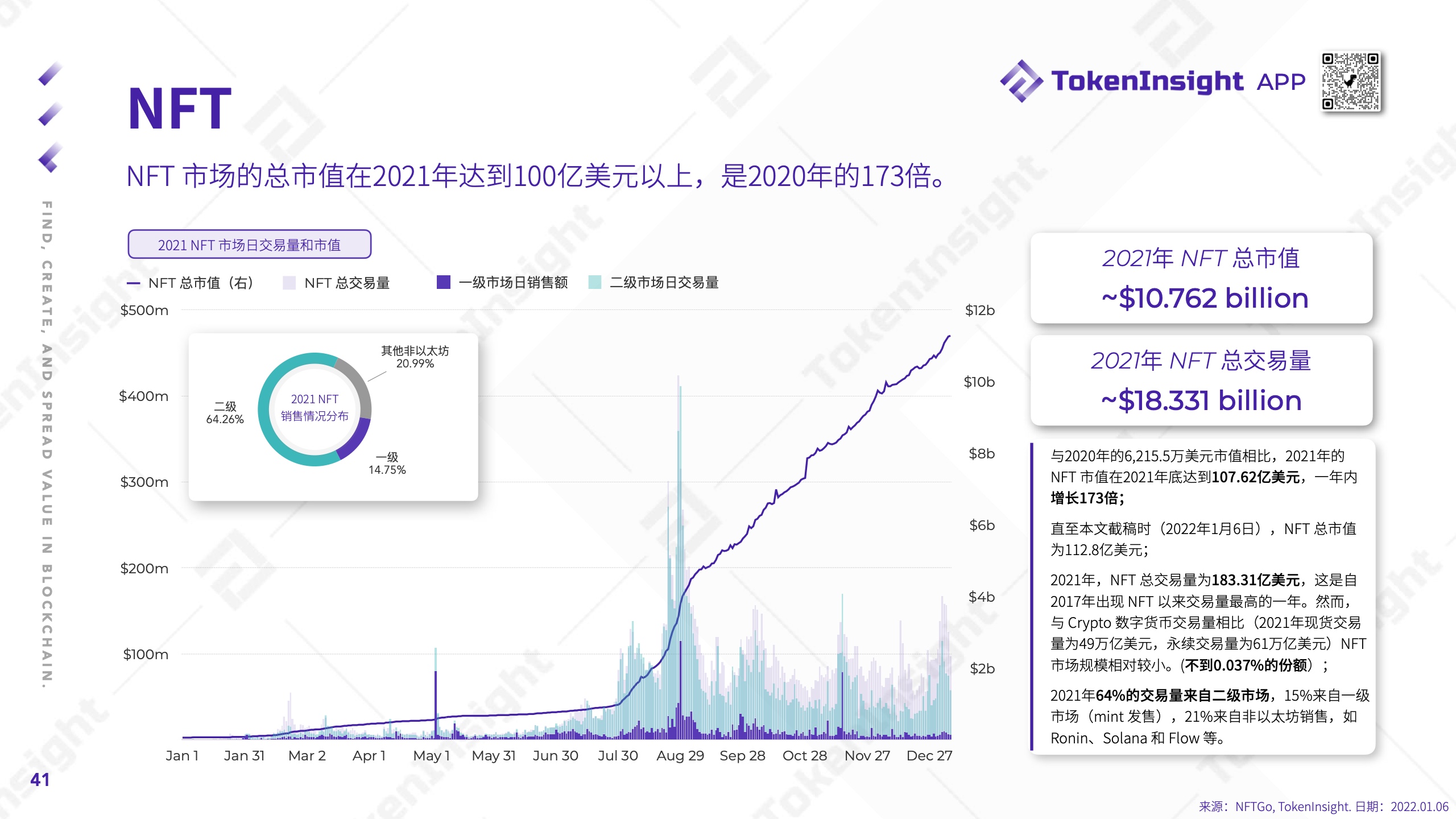Click the QR code image
The height and width of the screenshot is (819, 1456).
click(1350, 81)
